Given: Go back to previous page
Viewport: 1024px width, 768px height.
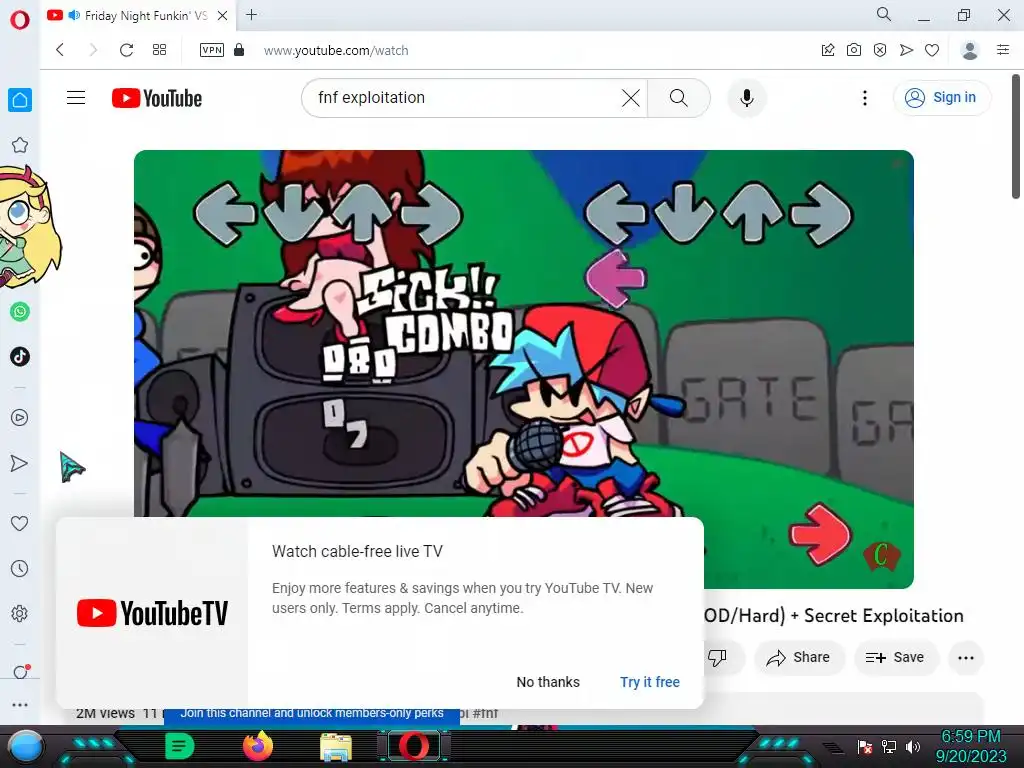Looking at the screenshot, I should click(60, 50).
